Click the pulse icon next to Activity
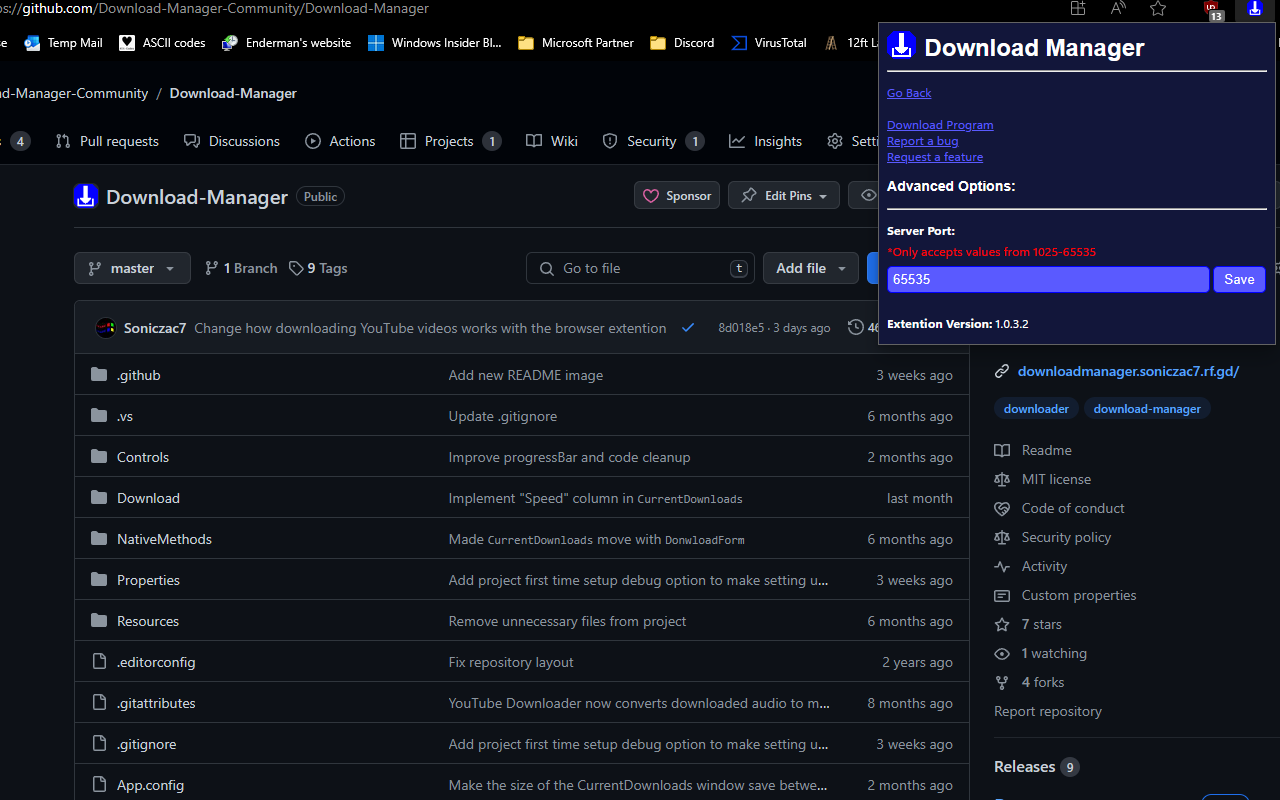 (x=1002, y=567)
